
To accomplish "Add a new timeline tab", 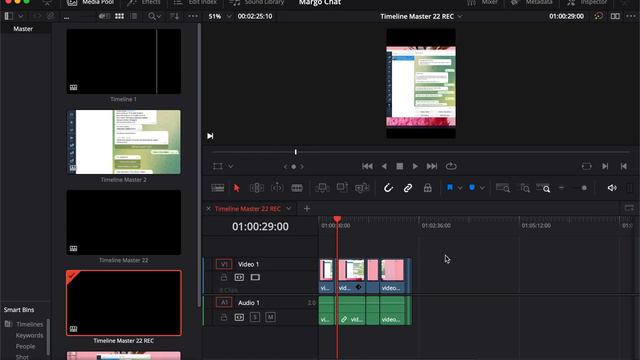I will (307, 209).
